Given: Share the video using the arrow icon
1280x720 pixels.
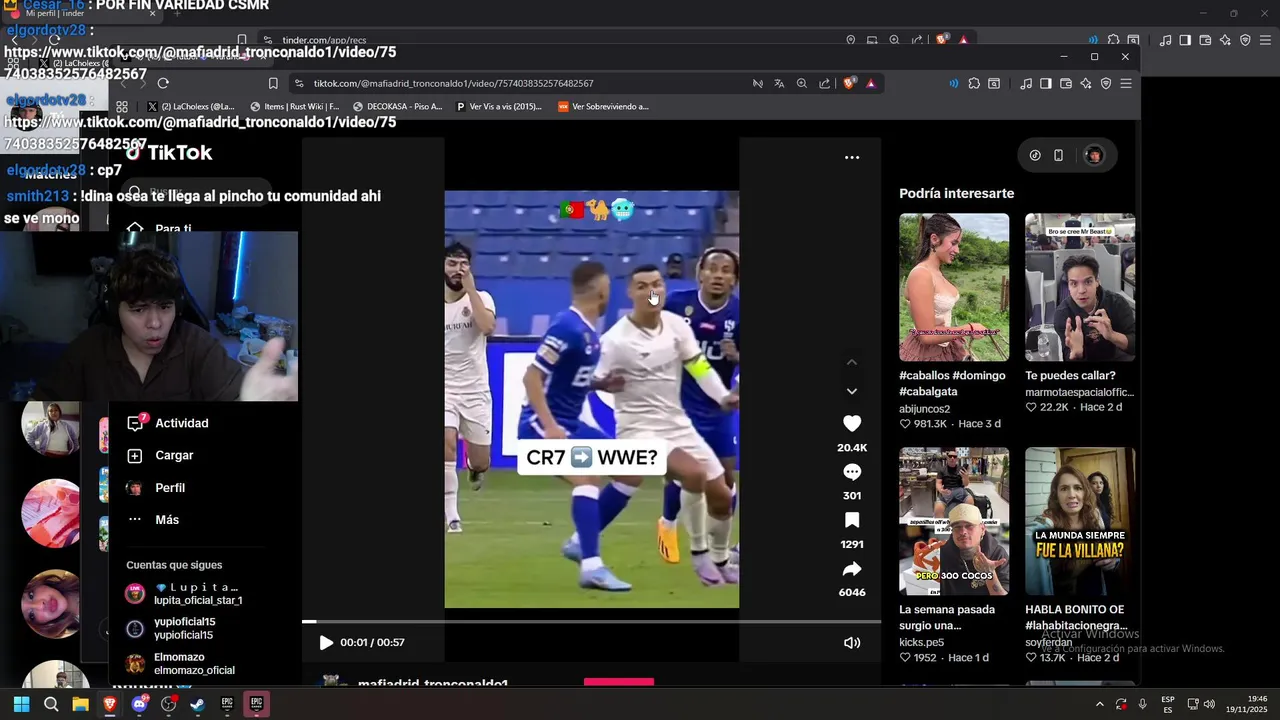Looking at the screenshot, I should (x=851, y=569).
